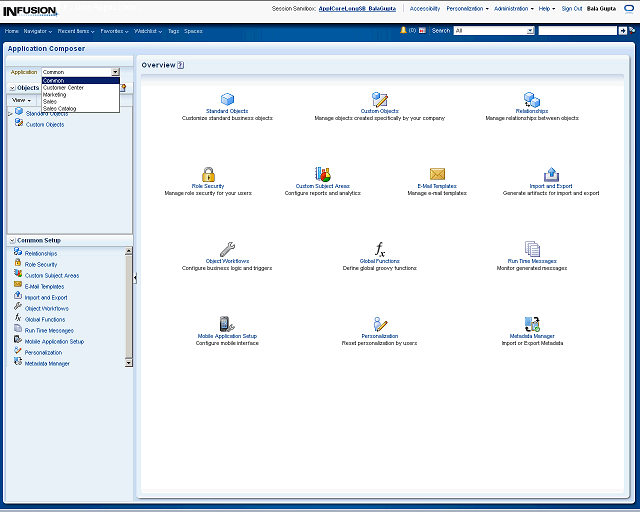Click the Sign Out link
The height and width of the screenshot is (512, 640).
tap(572, 8)
